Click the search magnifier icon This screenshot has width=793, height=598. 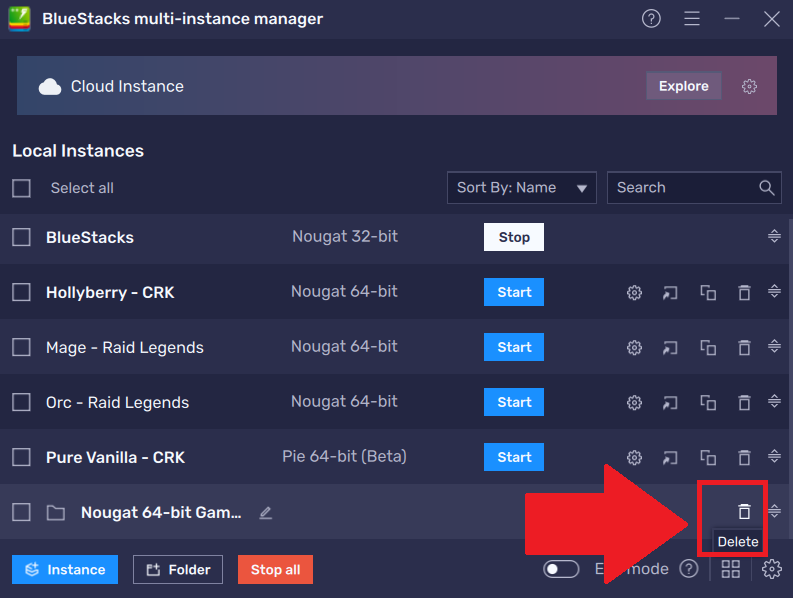point(767,188)
